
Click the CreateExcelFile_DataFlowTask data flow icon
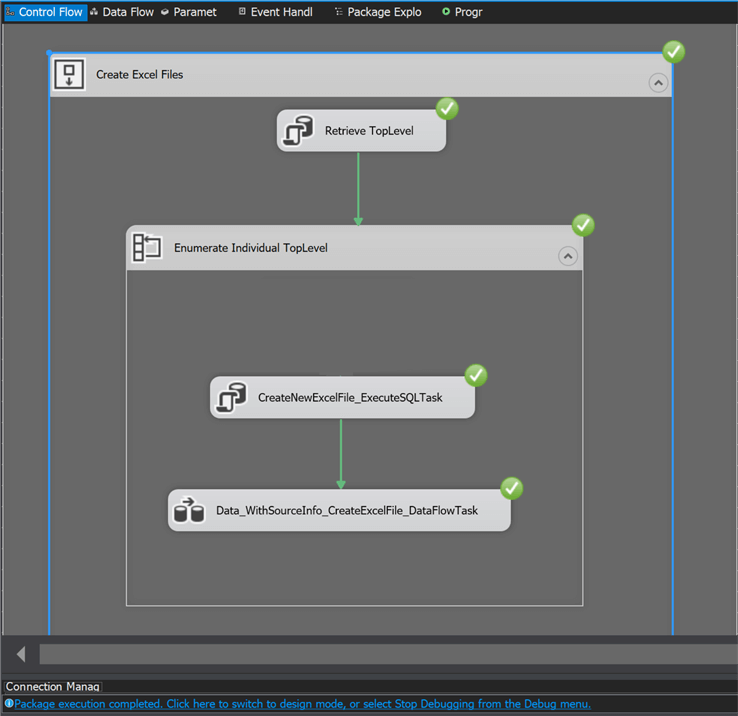coord(189,510)
